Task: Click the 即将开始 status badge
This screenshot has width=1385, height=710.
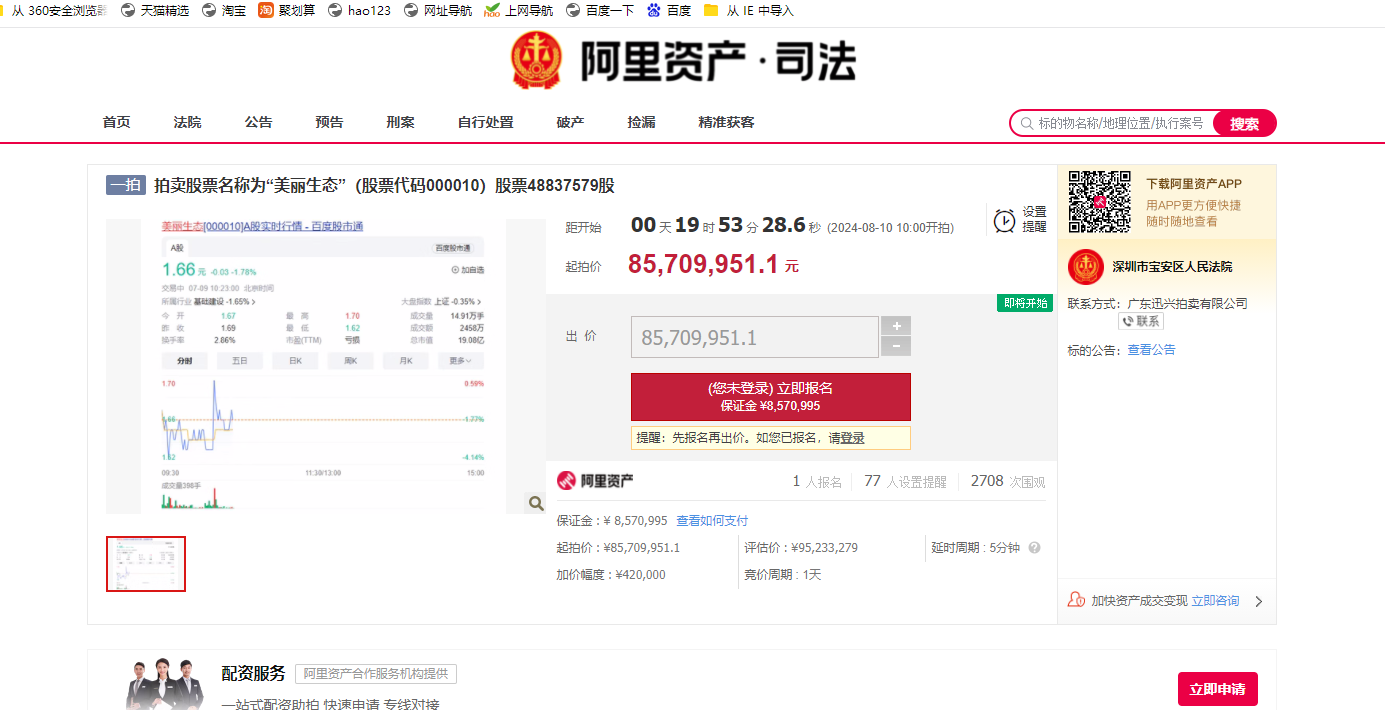Action: click(x=1025, y=303)
